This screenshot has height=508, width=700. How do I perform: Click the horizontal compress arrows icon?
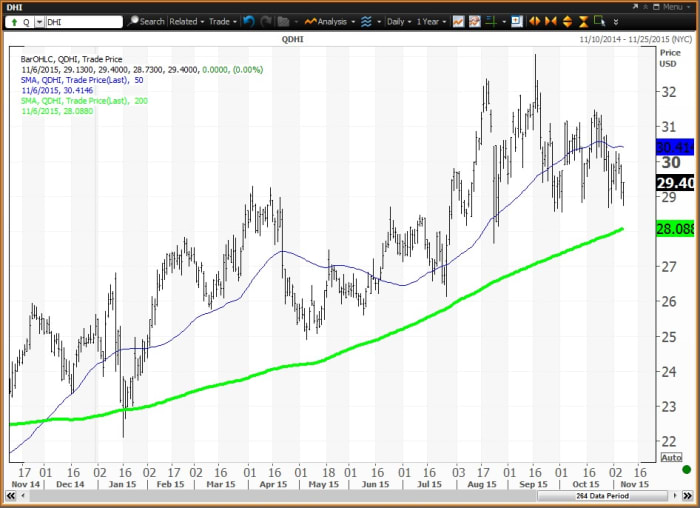point(550,21)
